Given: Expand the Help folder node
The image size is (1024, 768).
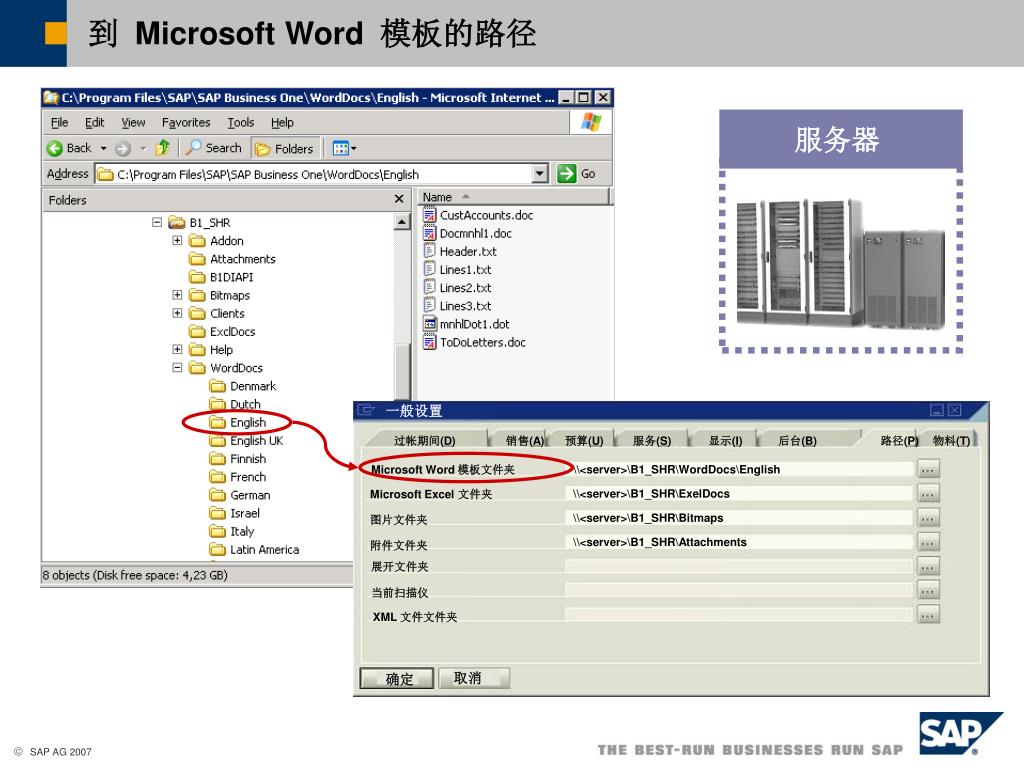Looking at the screenshot, I should coord(177,349).
